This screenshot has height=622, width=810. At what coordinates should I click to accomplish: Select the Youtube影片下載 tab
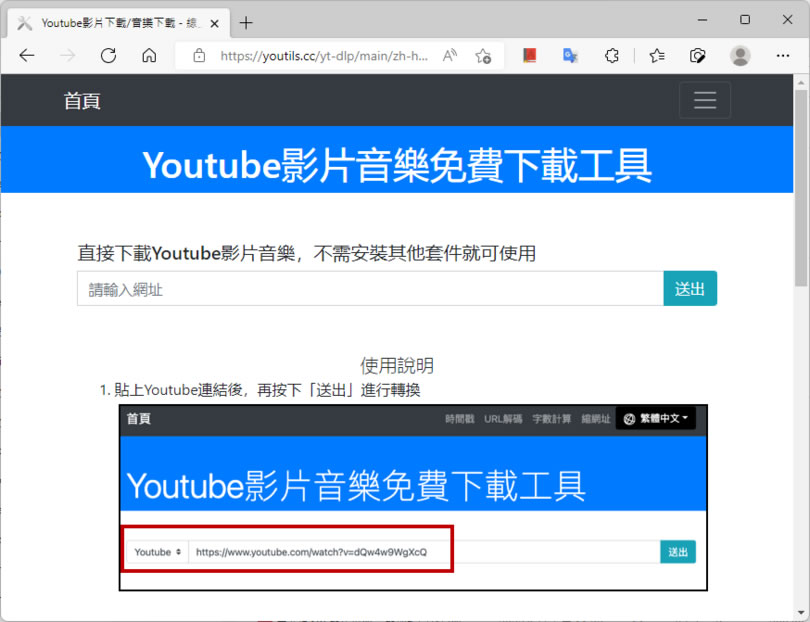point(115,22)
